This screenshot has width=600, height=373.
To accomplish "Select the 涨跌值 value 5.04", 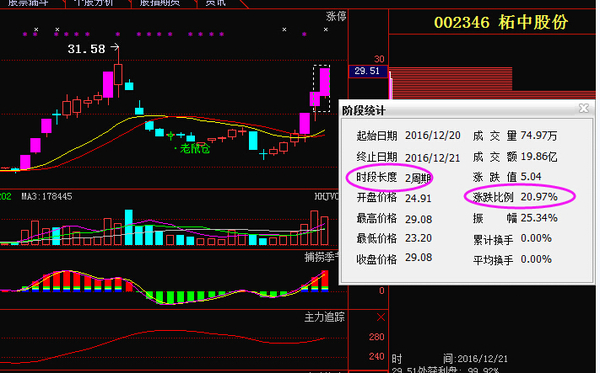I will [x=531, y=177].
